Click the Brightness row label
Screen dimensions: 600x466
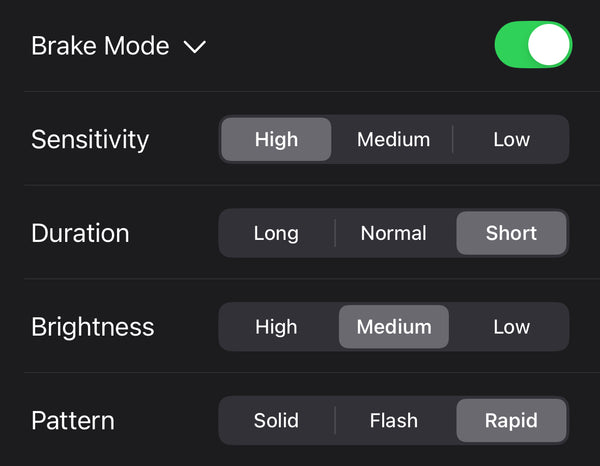click(x=93, y=328)
